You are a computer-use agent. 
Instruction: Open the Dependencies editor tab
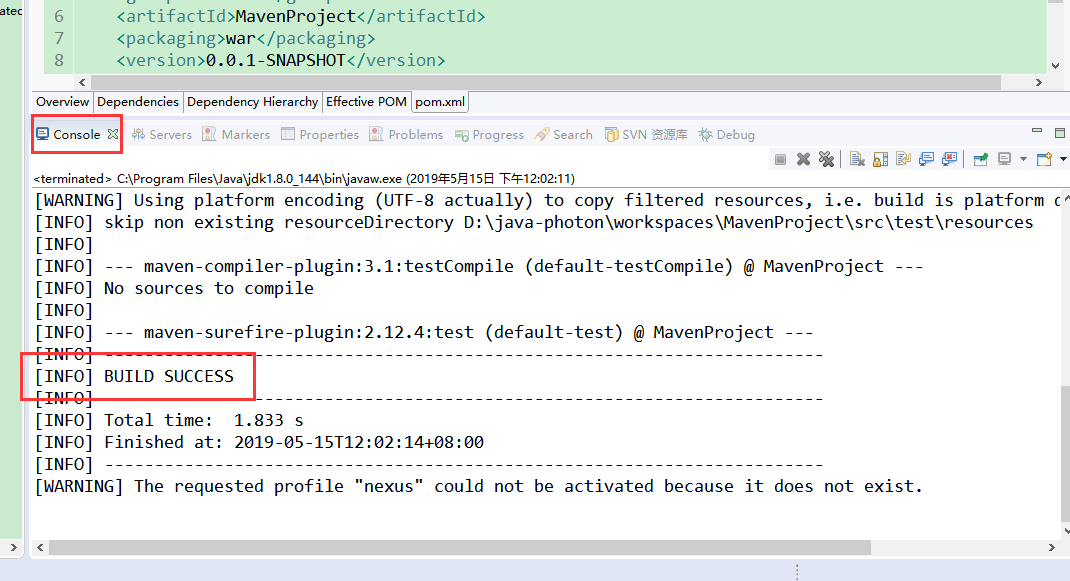coord(138,102)
